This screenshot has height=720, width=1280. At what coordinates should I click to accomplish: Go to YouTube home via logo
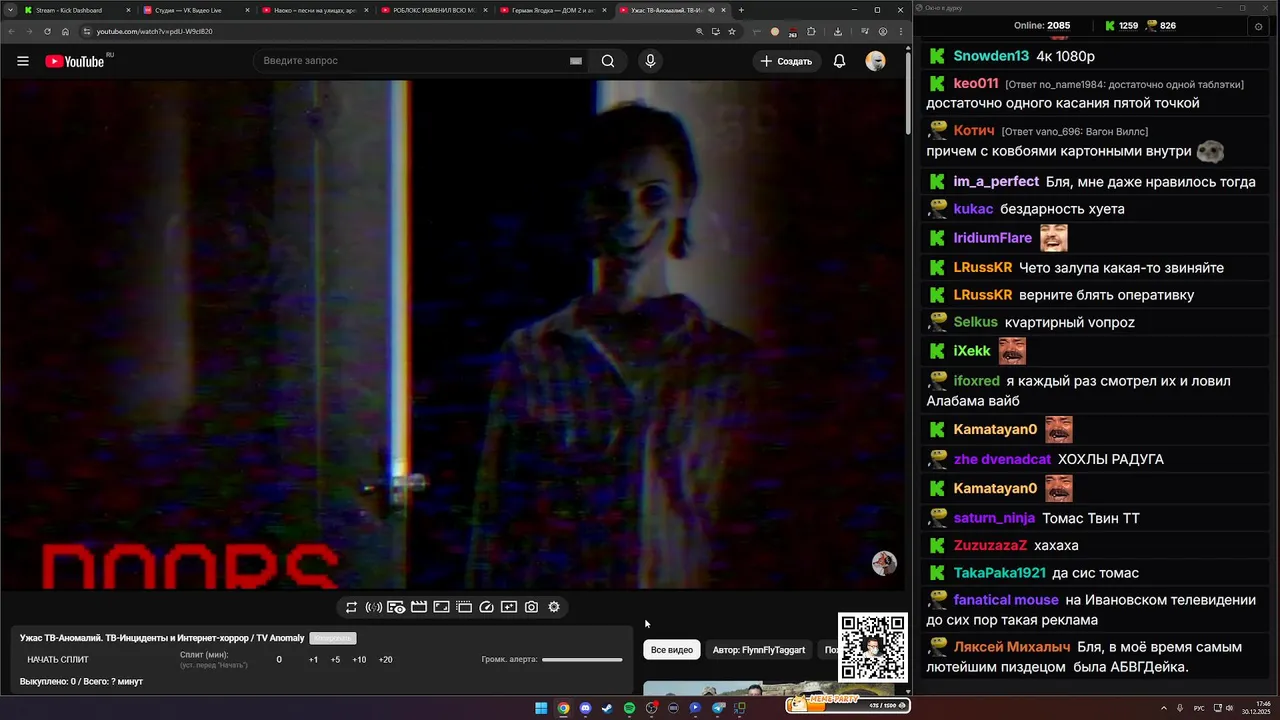[x=75, y=61]
